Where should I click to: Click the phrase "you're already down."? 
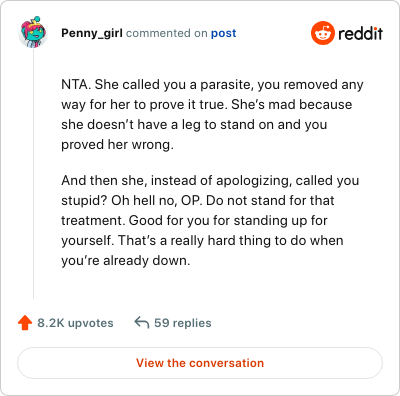(126, 260)
